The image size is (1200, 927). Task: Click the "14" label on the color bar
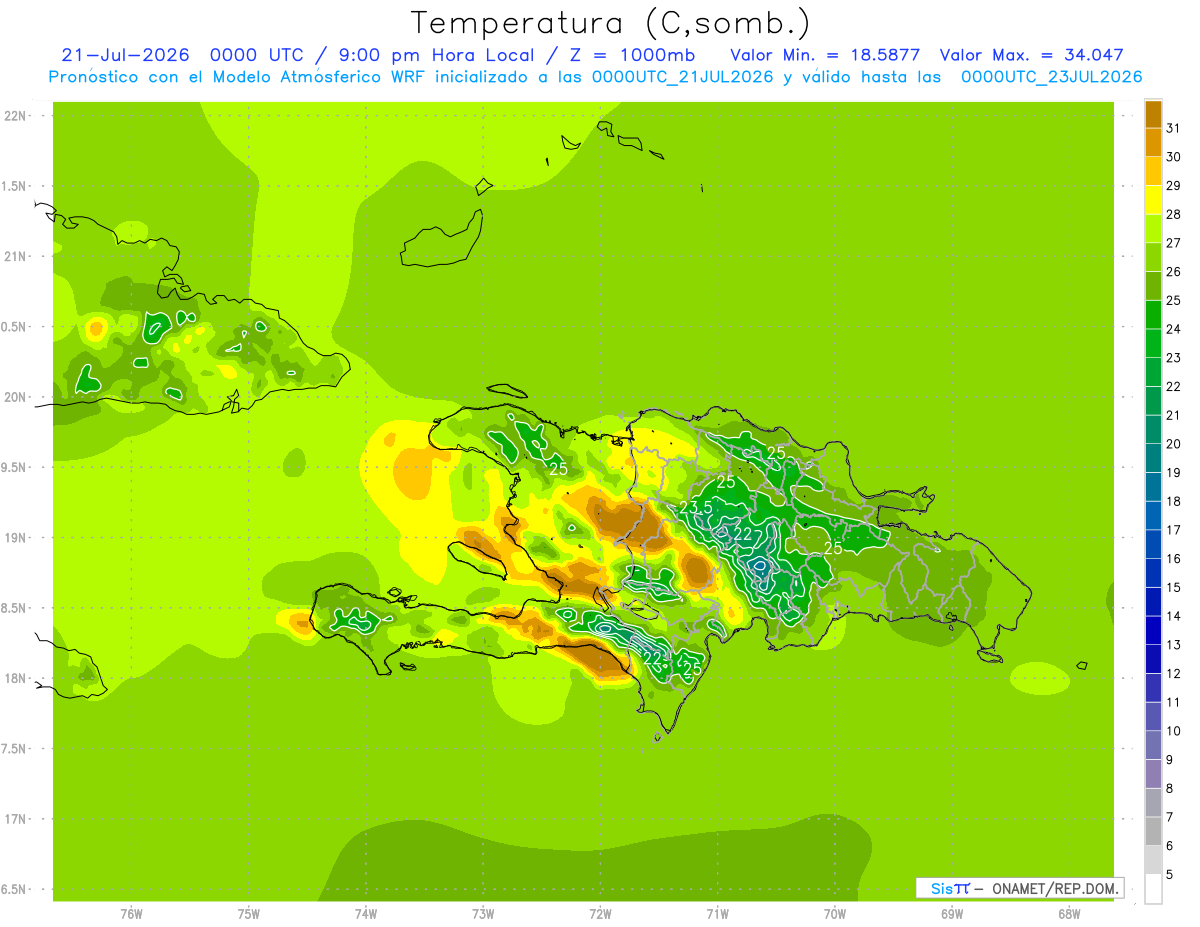pos(1174,616)
